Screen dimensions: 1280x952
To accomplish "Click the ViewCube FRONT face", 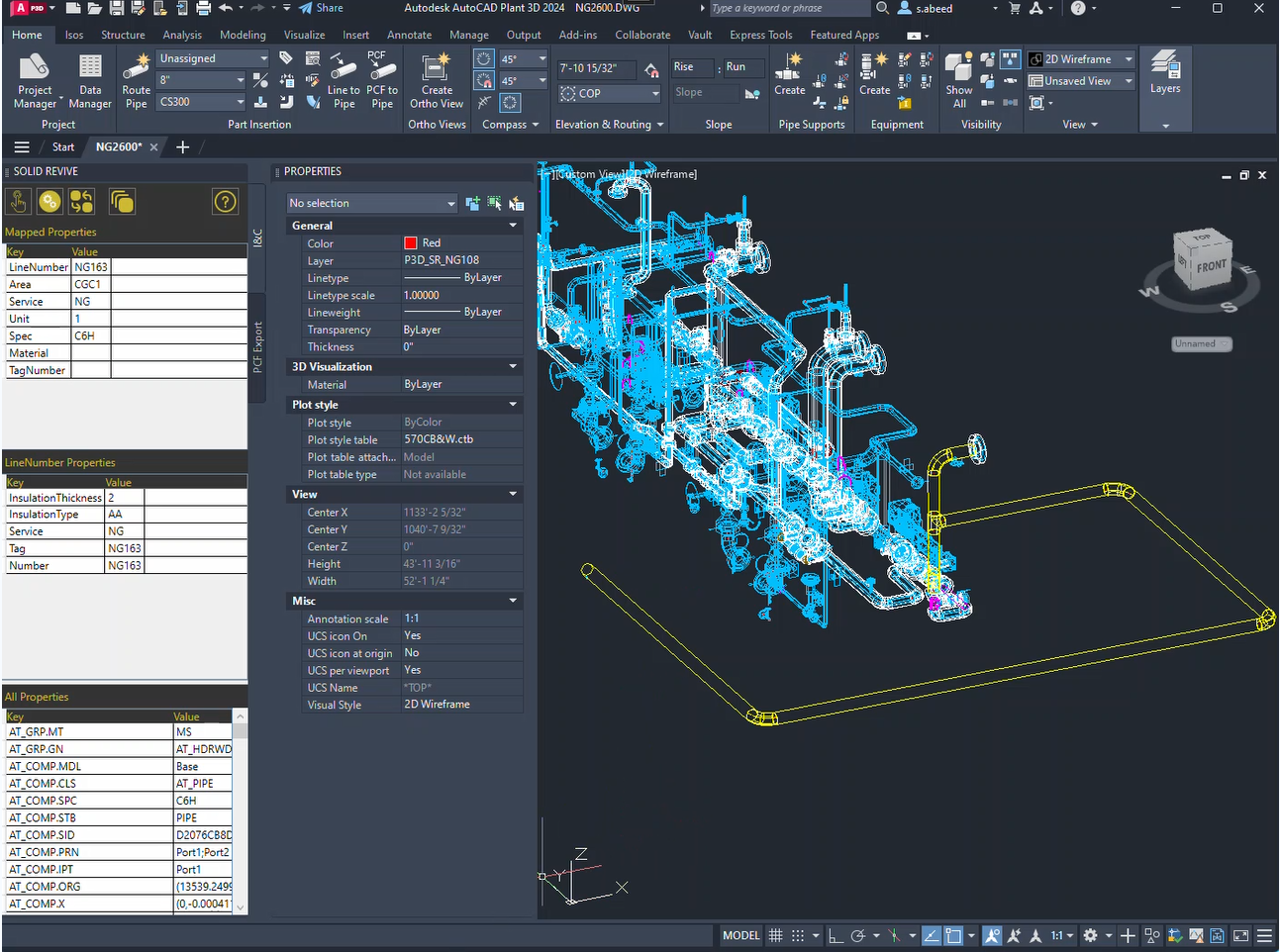I will [x=1211, y=265].
